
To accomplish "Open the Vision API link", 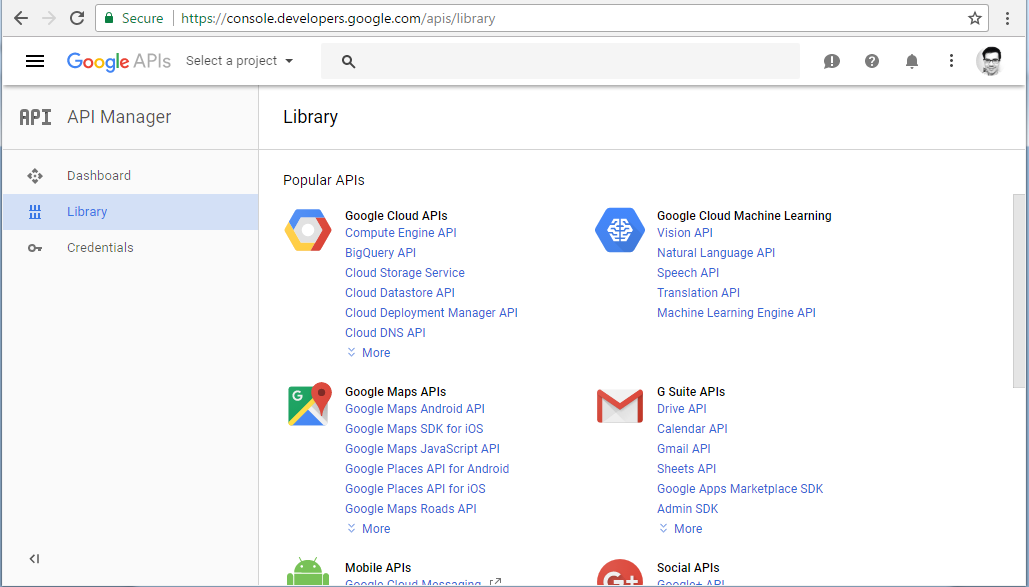I will pyautogui.click(x=684, y=233).
